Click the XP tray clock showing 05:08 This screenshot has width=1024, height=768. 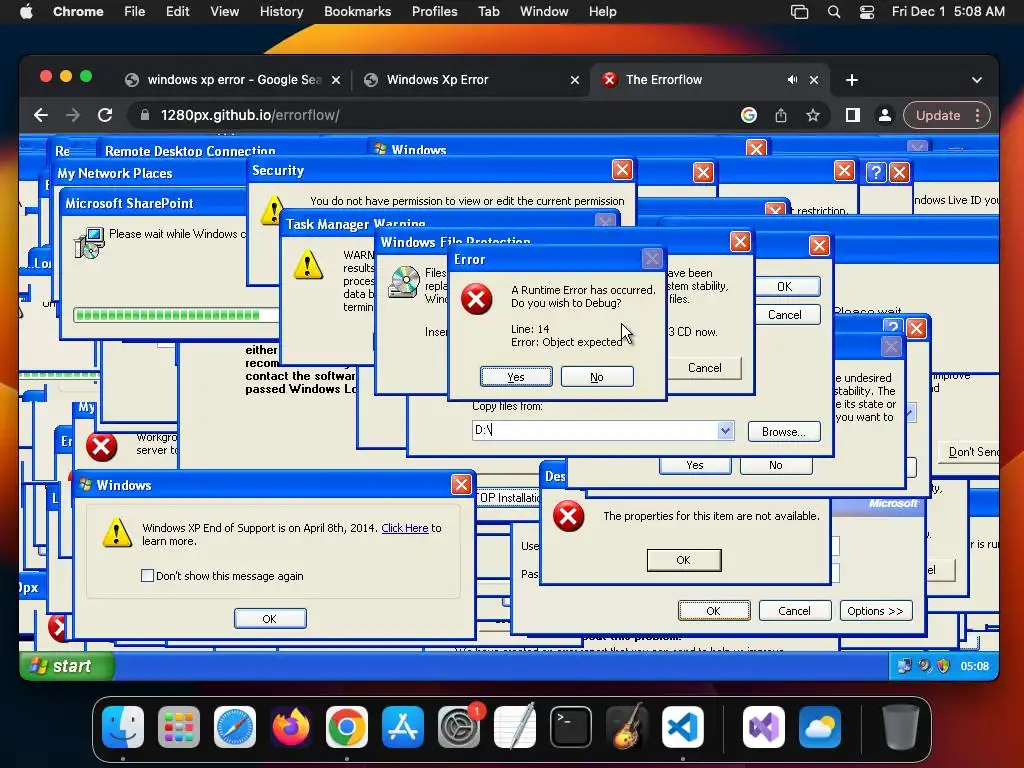(974, 666)
